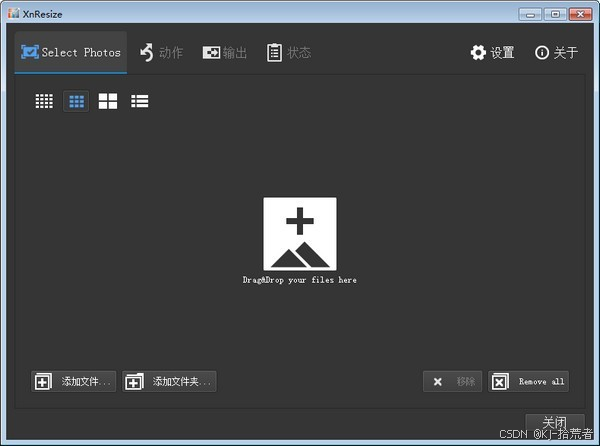600x446 pixels.
Task: Maximize the XnResize window
Action: click(x=555, y=15)
